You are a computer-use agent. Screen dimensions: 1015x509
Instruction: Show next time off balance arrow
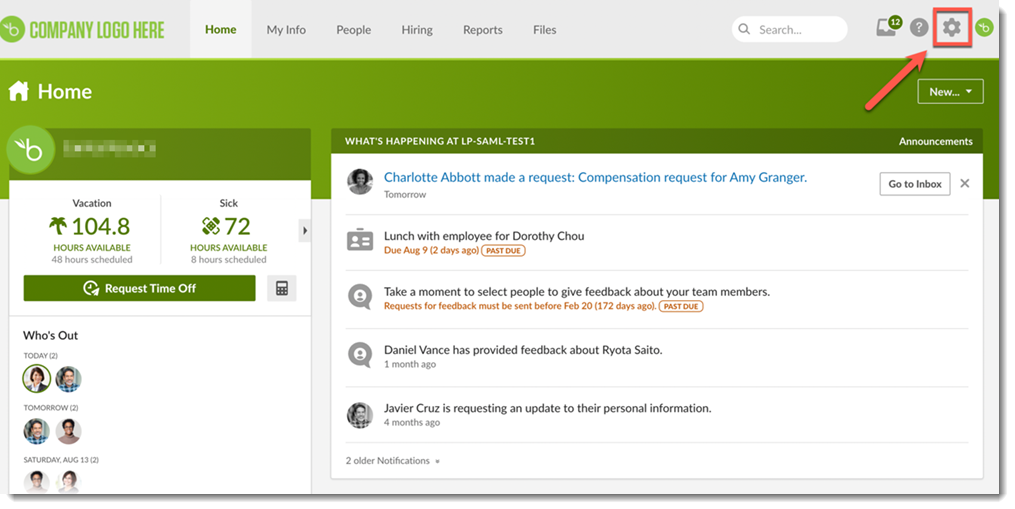tap(305, 231)
